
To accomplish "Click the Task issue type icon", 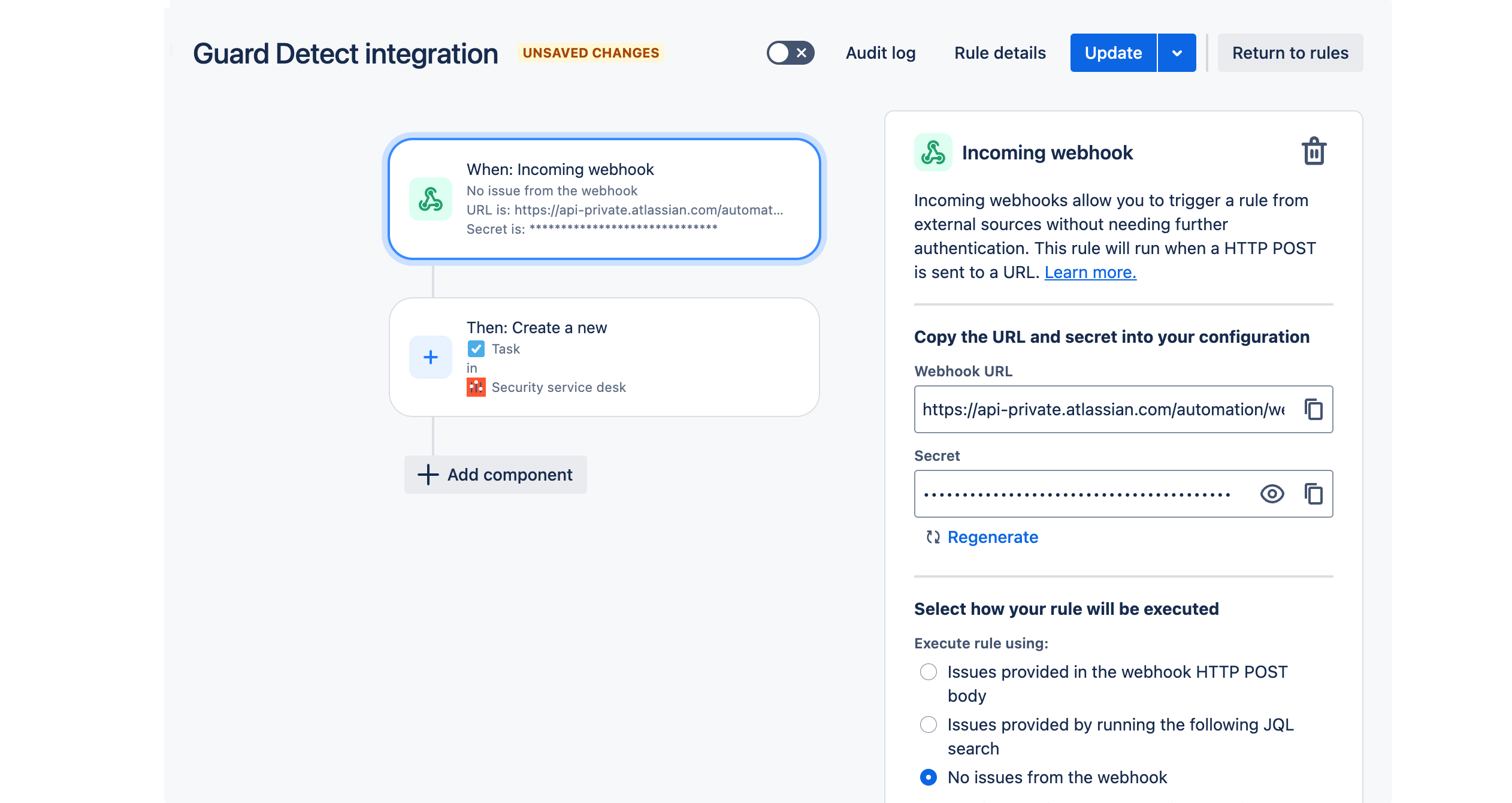I will (x=476, y=349).
